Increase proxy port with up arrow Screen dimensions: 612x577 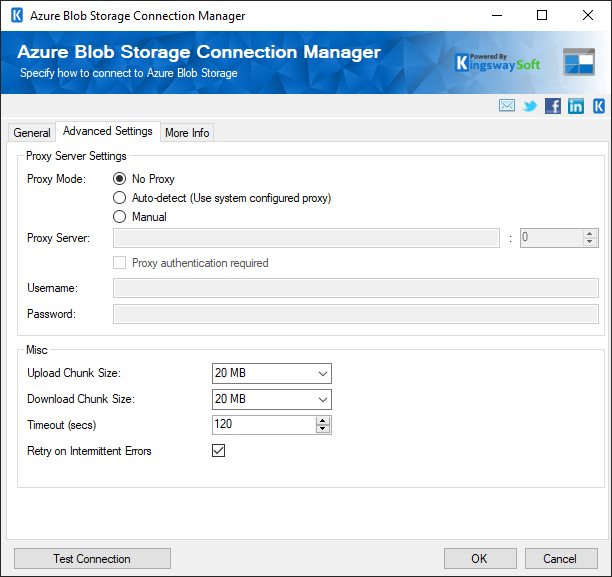(x=590, y=234)
